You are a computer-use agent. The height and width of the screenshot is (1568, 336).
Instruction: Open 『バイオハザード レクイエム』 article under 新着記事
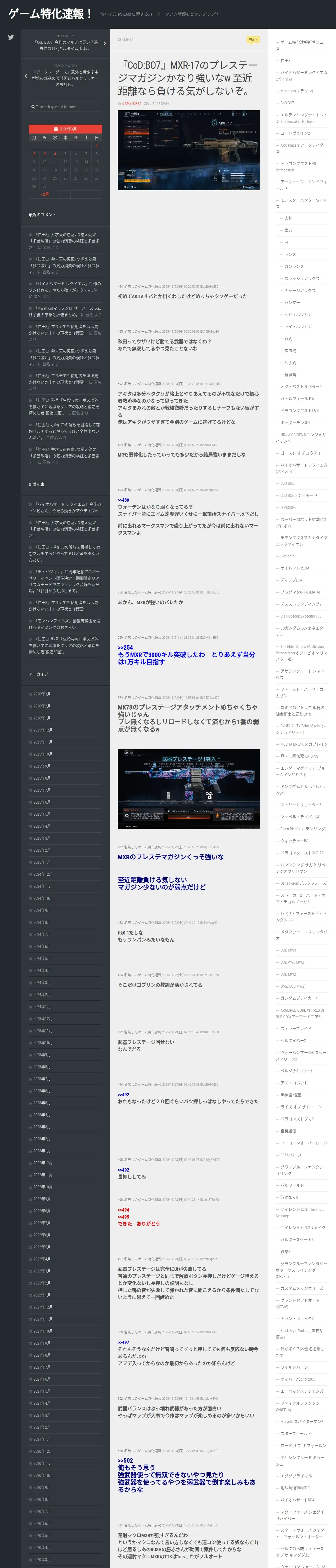(65, 508)
